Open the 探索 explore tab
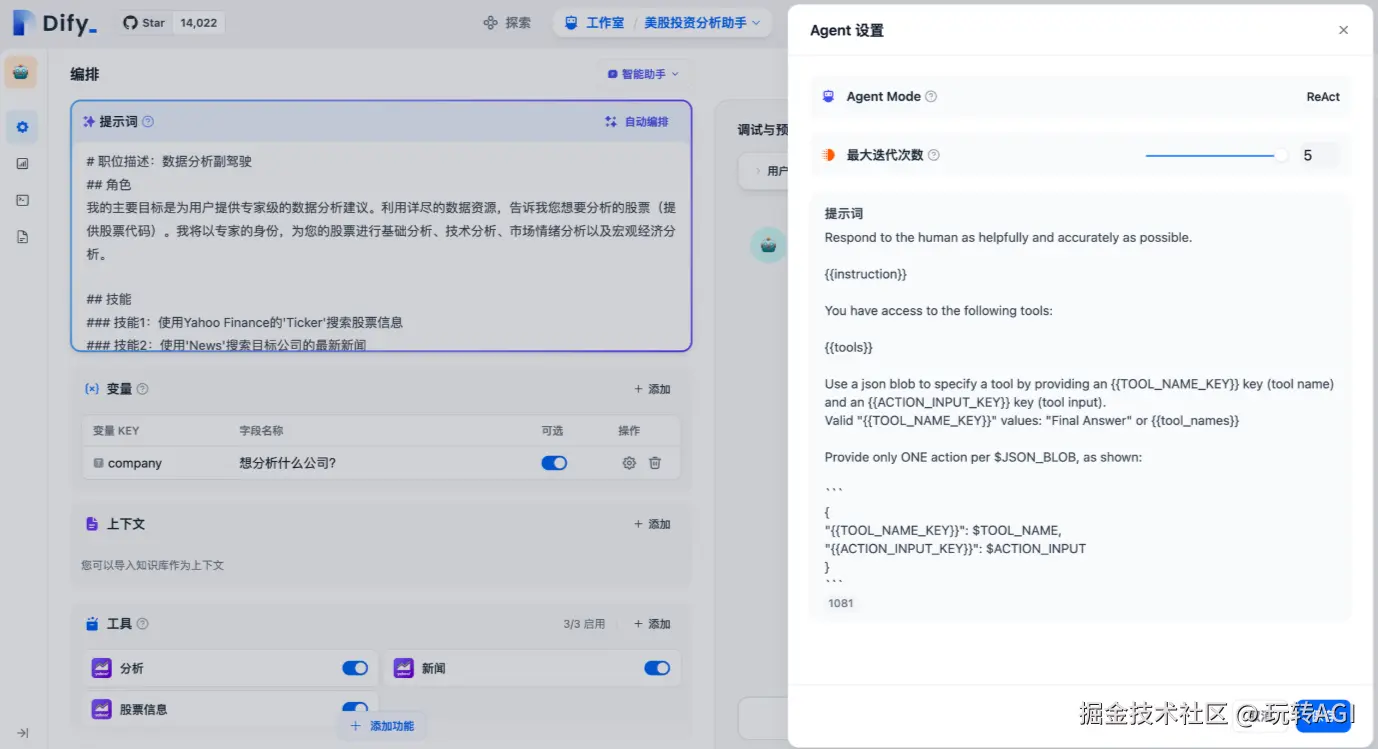Viewport: 1378px width, 749px height. point(507,22)
